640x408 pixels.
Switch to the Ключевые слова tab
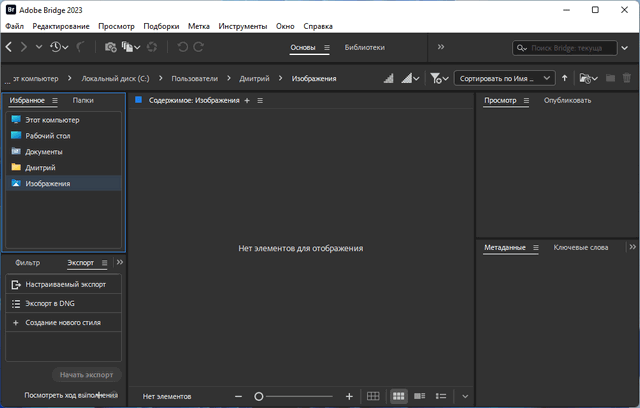click(x=580, y=247)
